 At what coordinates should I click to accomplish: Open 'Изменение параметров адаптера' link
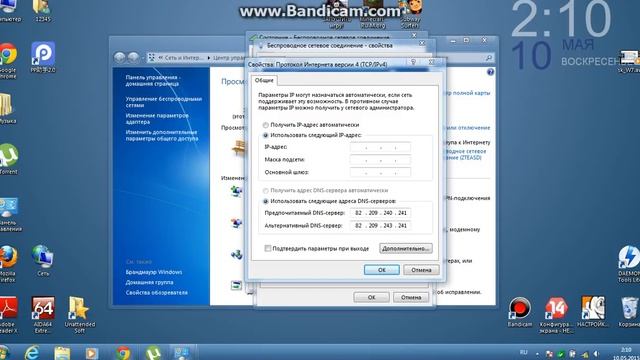click(157, 119)
